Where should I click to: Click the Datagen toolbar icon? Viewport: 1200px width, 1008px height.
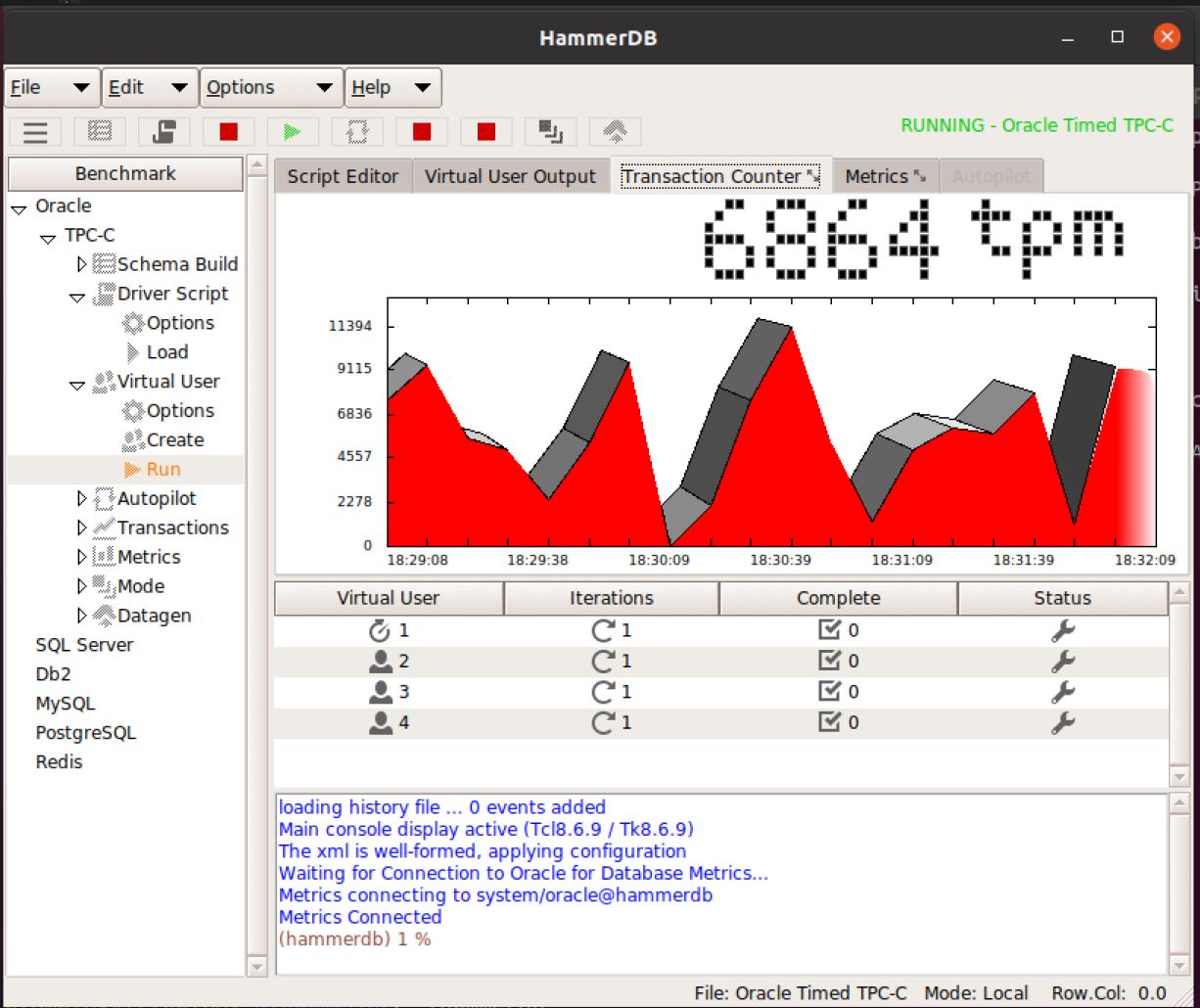615,132
